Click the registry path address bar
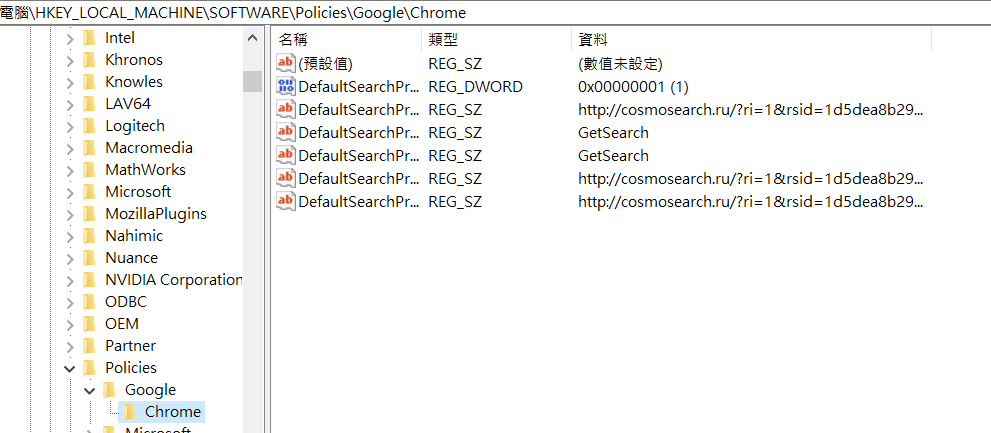The width and height of the screenshot is (991, 433). coord(496,12)
